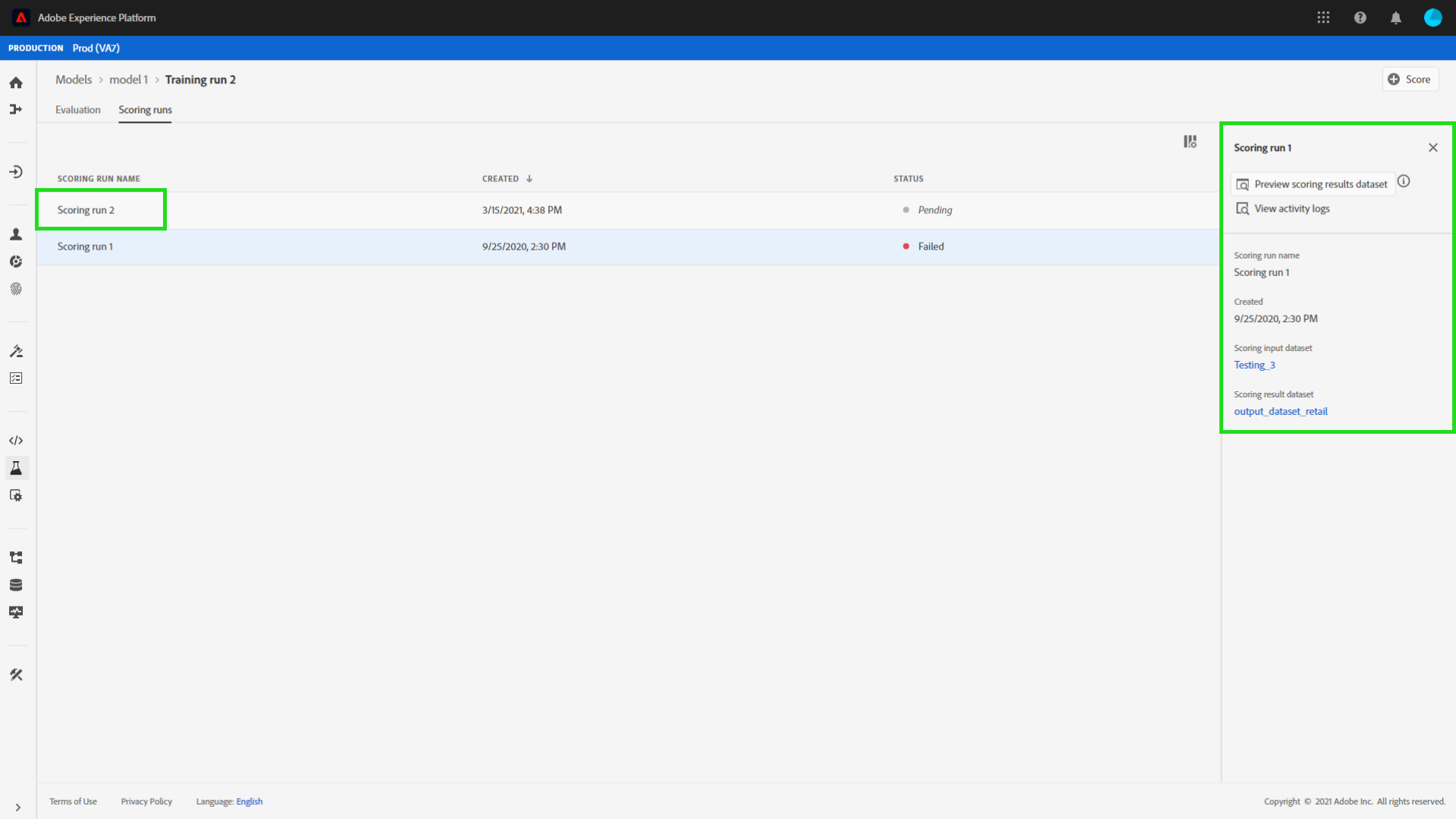Open the notifications bell icon
The height and width of the screenshot is (819, 1456).
pos(1395,17)
